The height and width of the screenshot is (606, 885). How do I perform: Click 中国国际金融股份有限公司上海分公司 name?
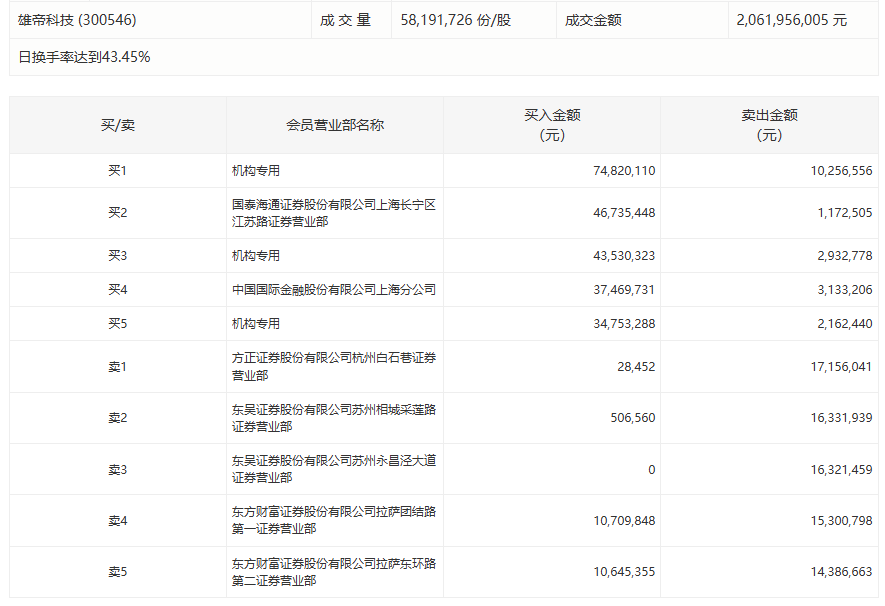point(334,289)
